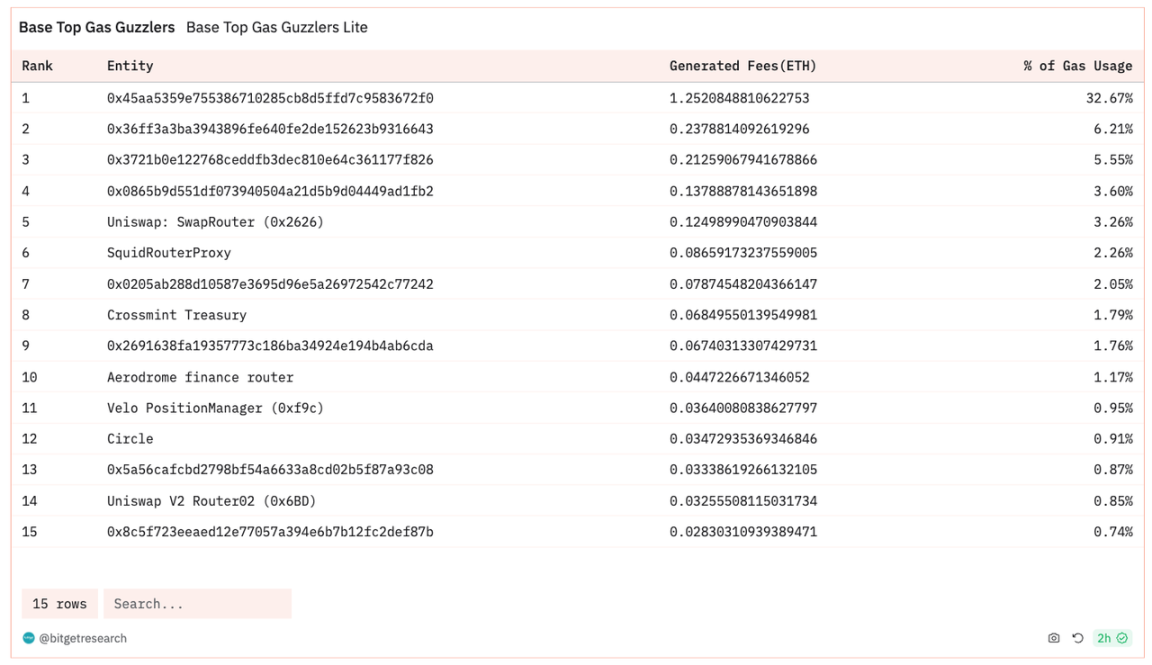This screenshot has width=1152, height=665.
Task: Open the @bitgetresearch profile link
Action: tap(83, 638)
